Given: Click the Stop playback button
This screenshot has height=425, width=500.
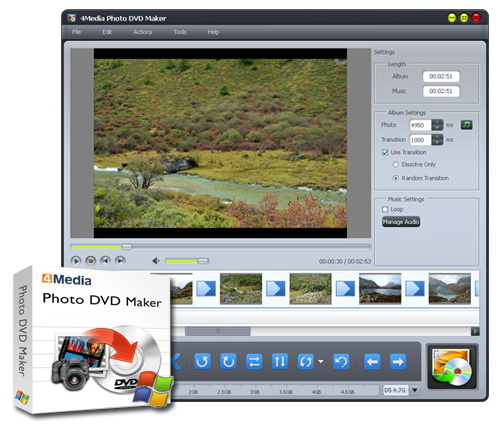Looking at the screenshot, I should click(x=91, y=261).
